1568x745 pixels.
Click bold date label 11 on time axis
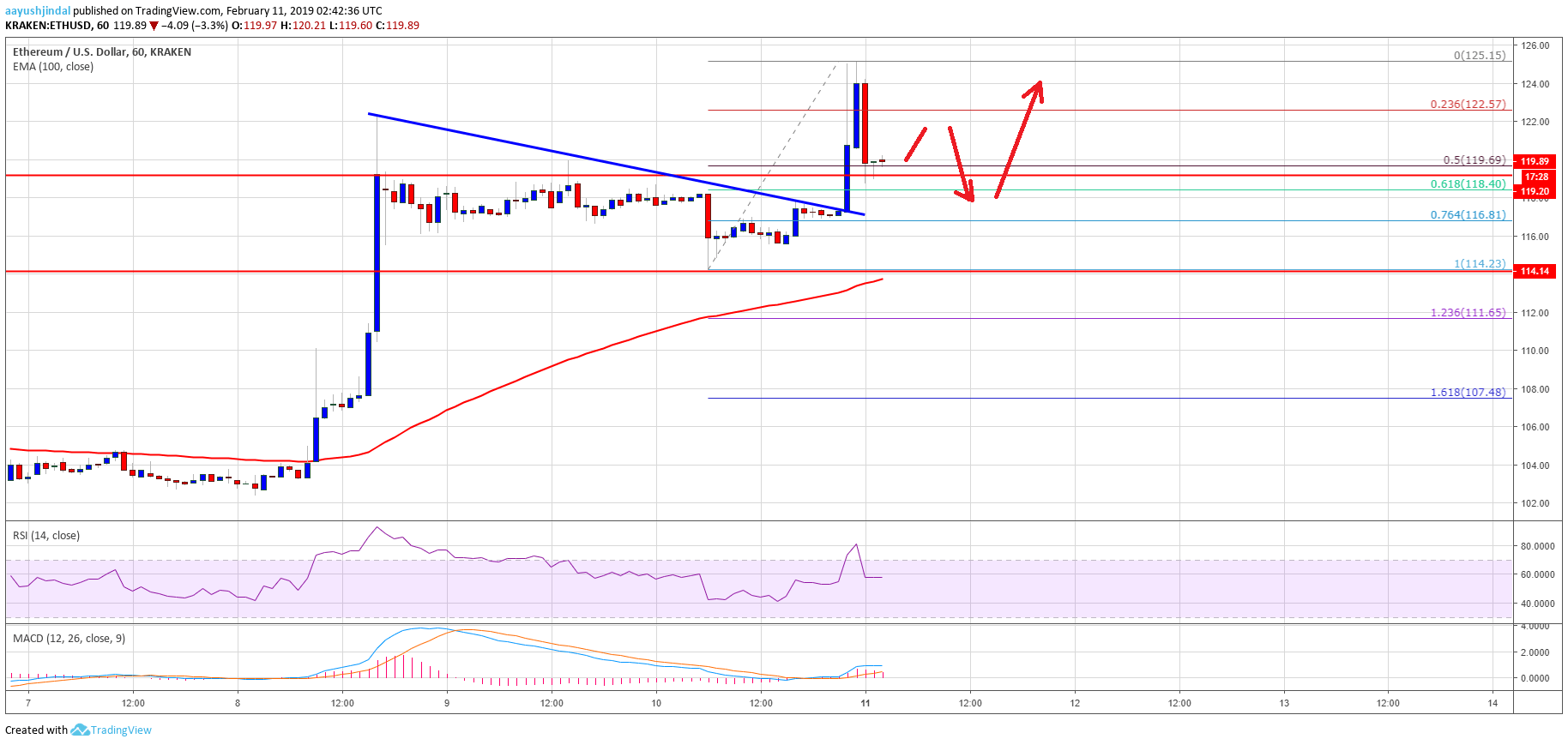(865, 703)
